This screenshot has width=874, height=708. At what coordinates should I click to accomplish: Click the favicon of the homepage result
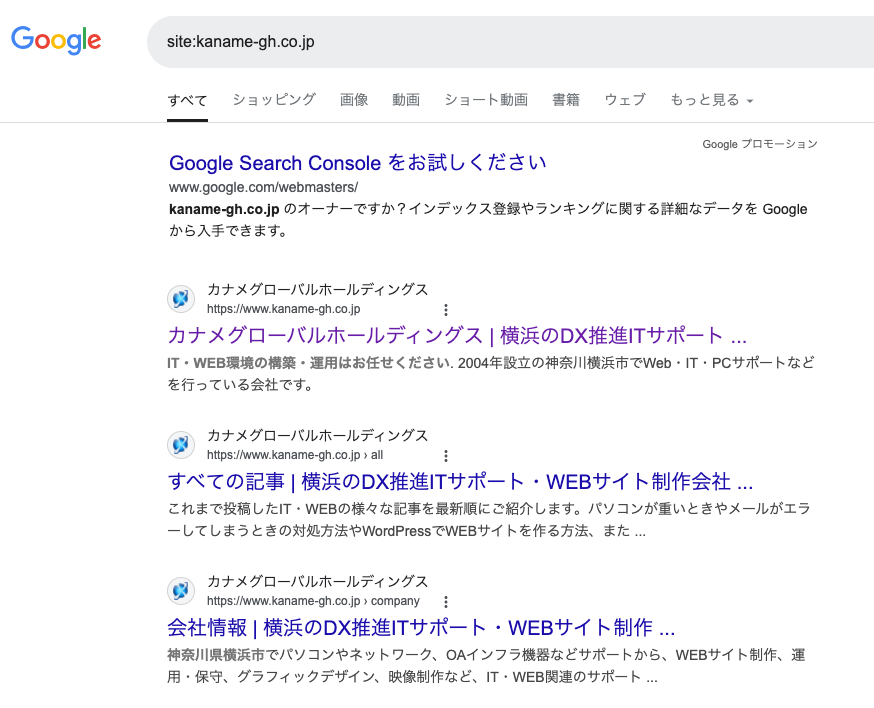(181, 299)
